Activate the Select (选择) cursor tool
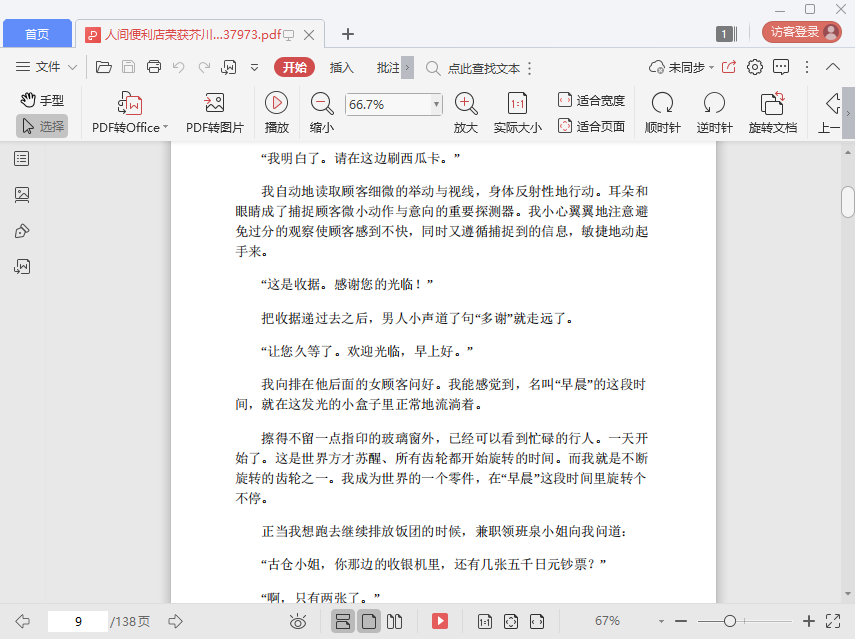Screen dimensions: 855x639 click(x=42, y=126)
